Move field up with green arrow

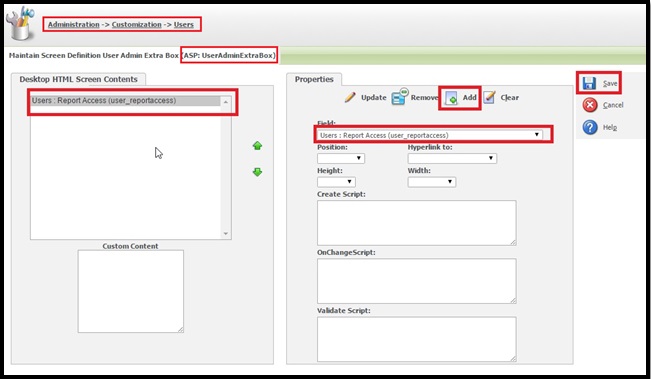click(257, 146)
